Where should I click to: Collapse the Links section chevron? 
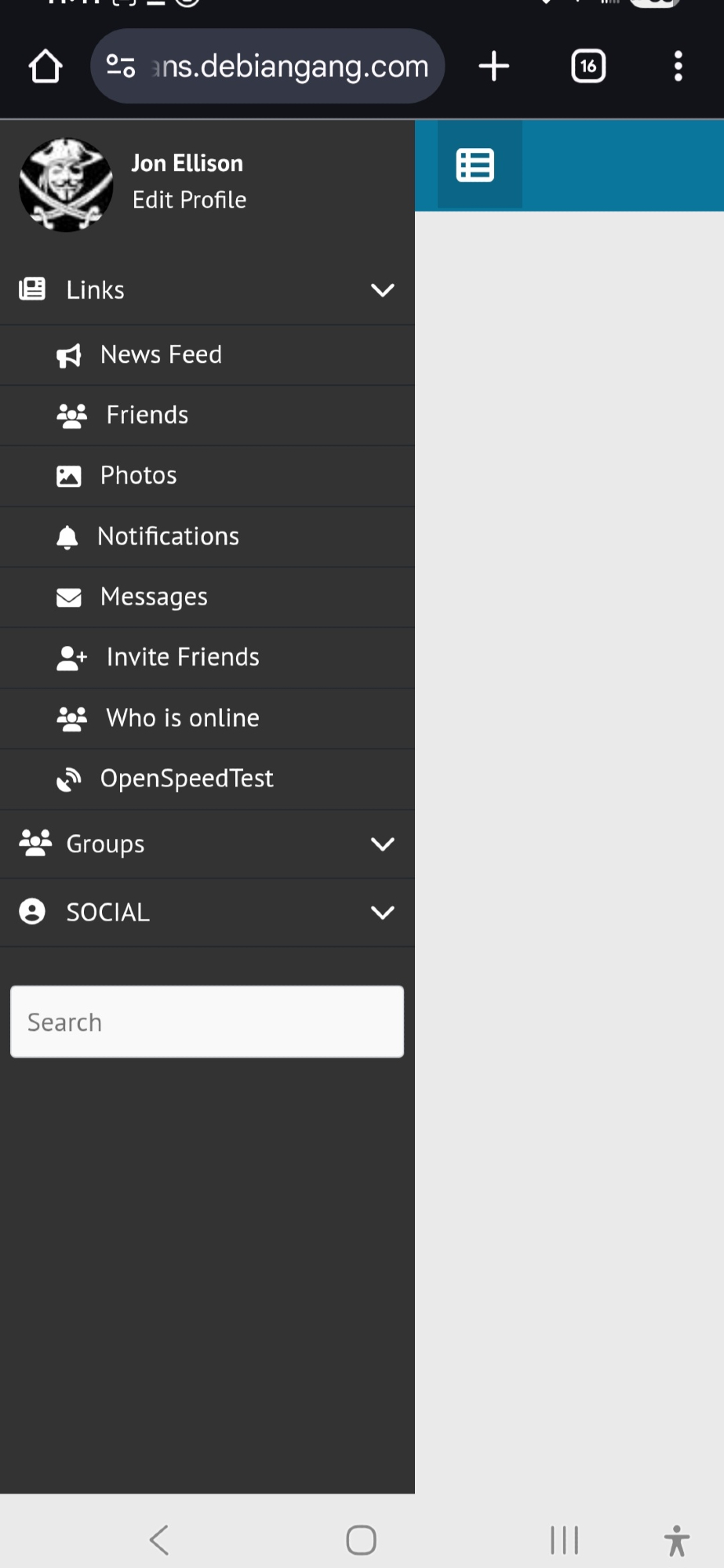[382, 291]
